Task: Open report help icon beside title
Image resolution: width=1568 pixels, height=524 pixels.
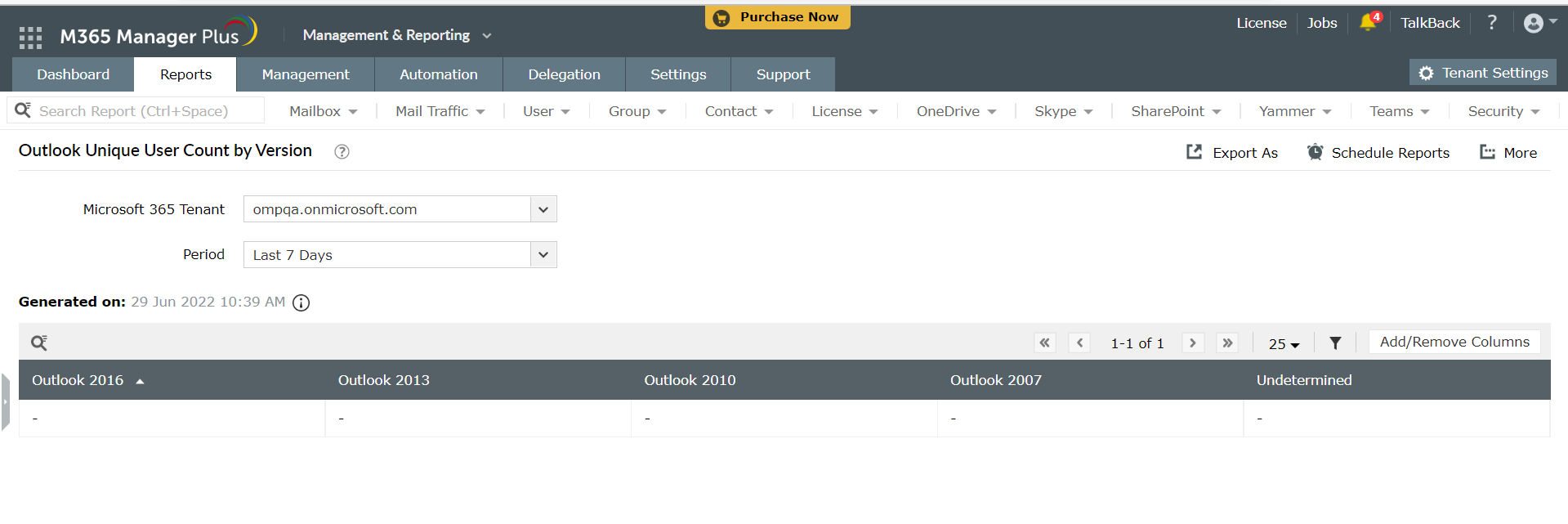Action: pyautogui.click(x=342, y=151)
